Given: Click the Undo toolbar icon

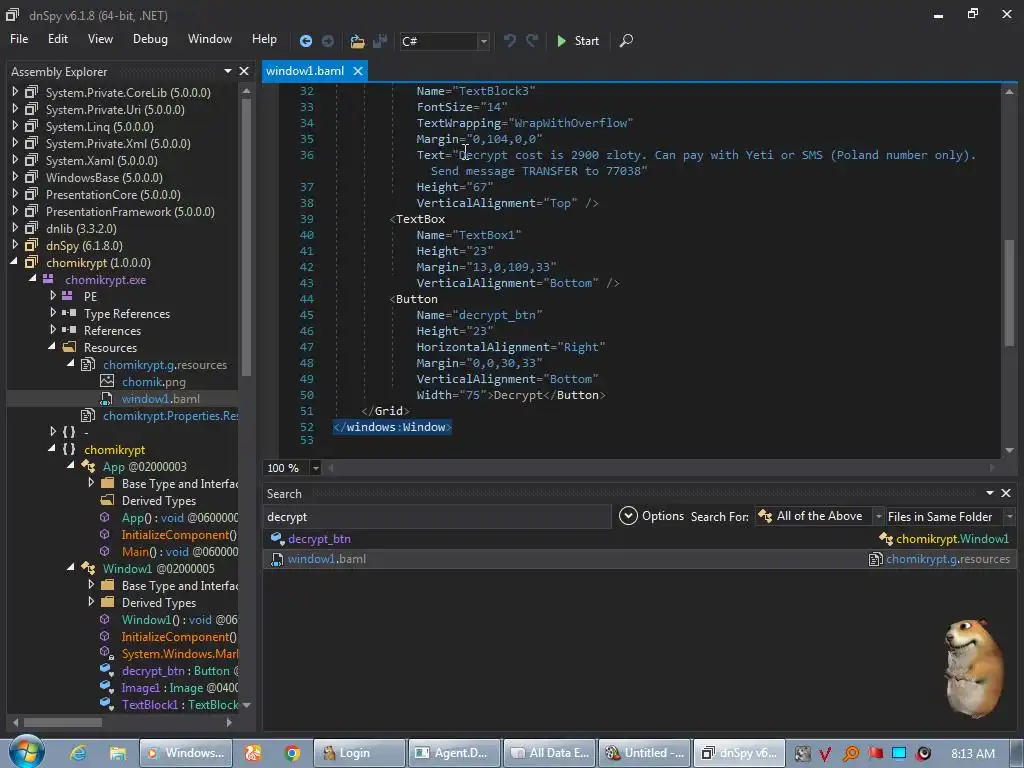Looking at the screenshot, I should click(x=510, y=41).
